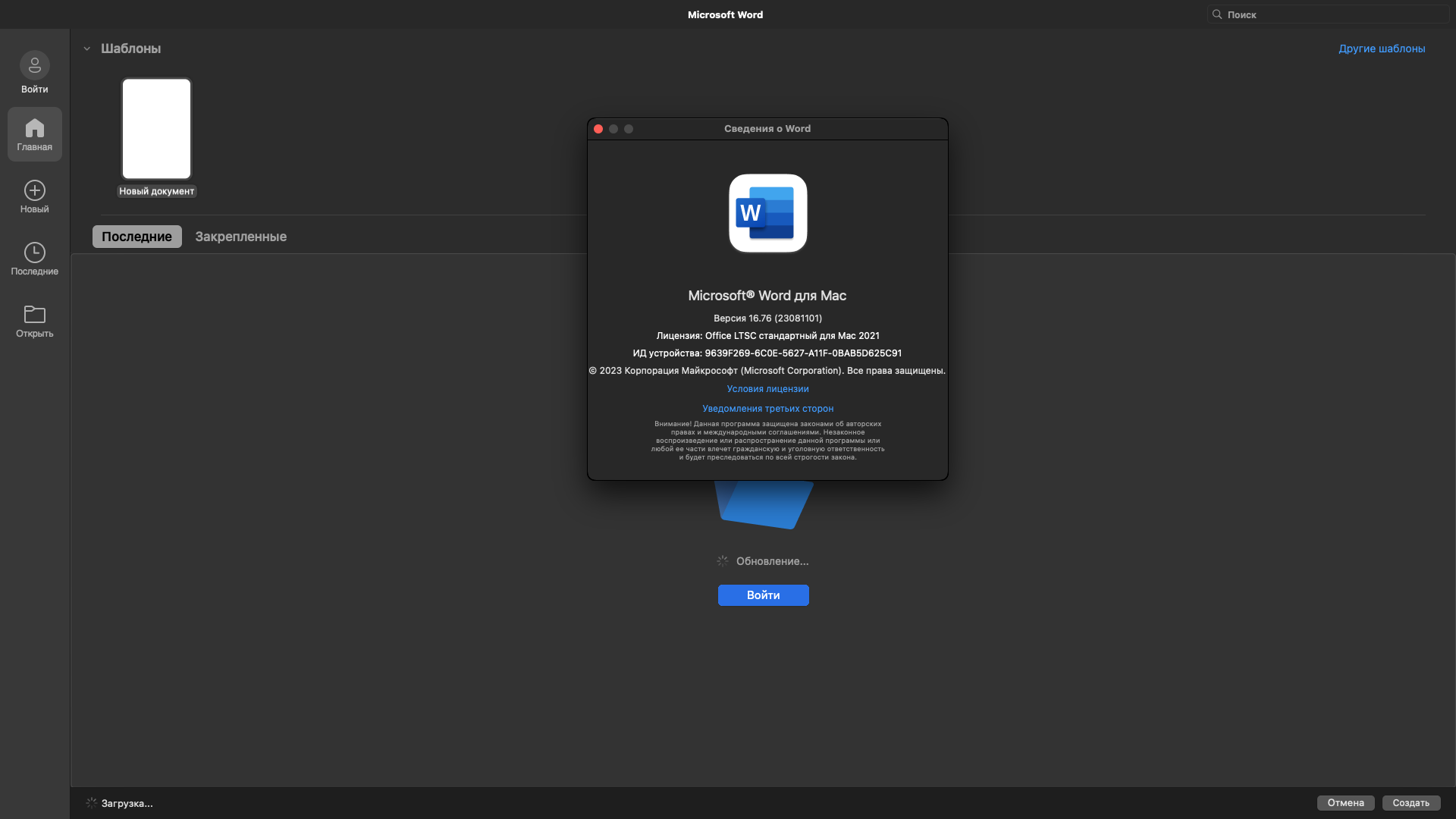This screenshot has height=819, width=1456.
Task: Focus the Поиск search field
Action: click(1329, 14)
